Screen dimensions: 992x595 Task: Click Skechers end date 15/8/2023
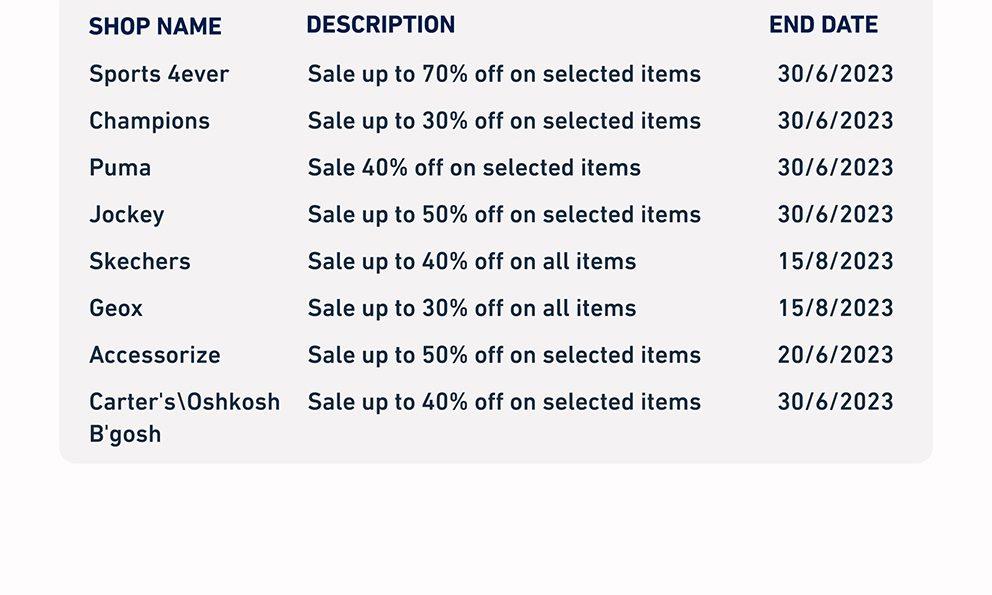coord(835,261)
